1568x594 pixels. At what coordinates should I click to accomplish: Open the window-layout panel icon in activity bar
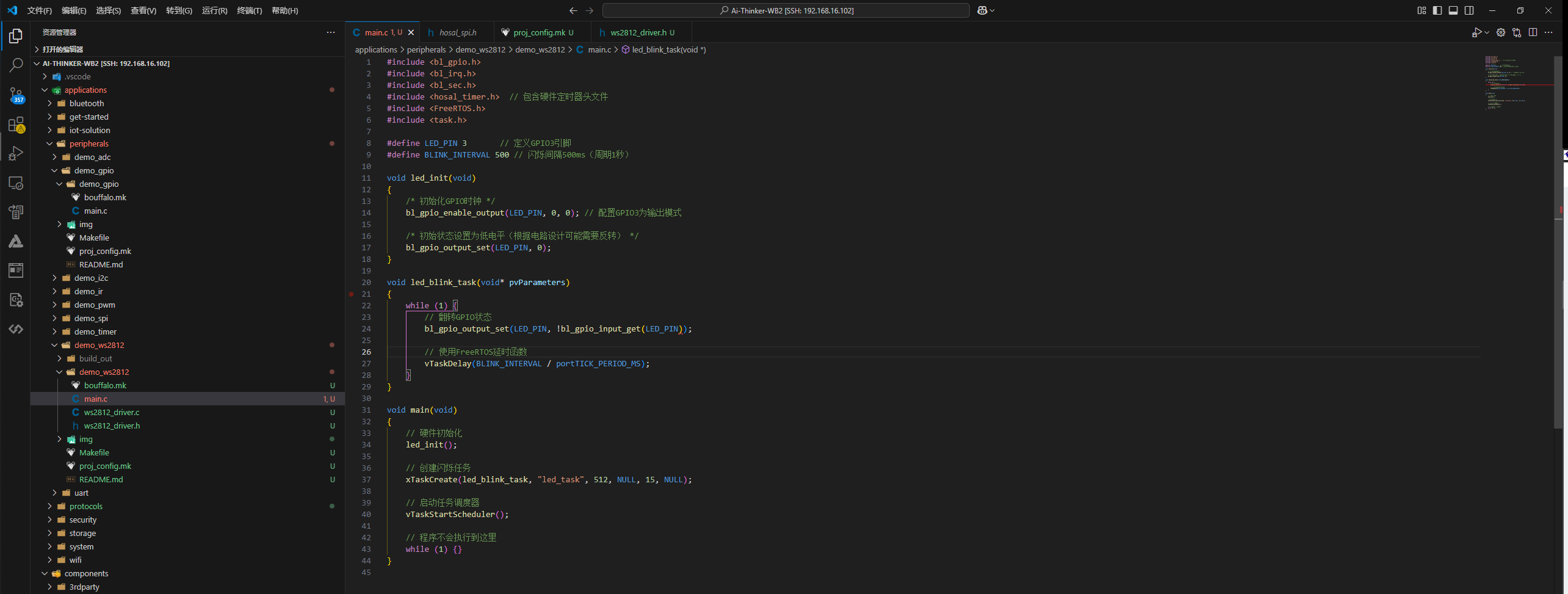click(x=16, y=270)
